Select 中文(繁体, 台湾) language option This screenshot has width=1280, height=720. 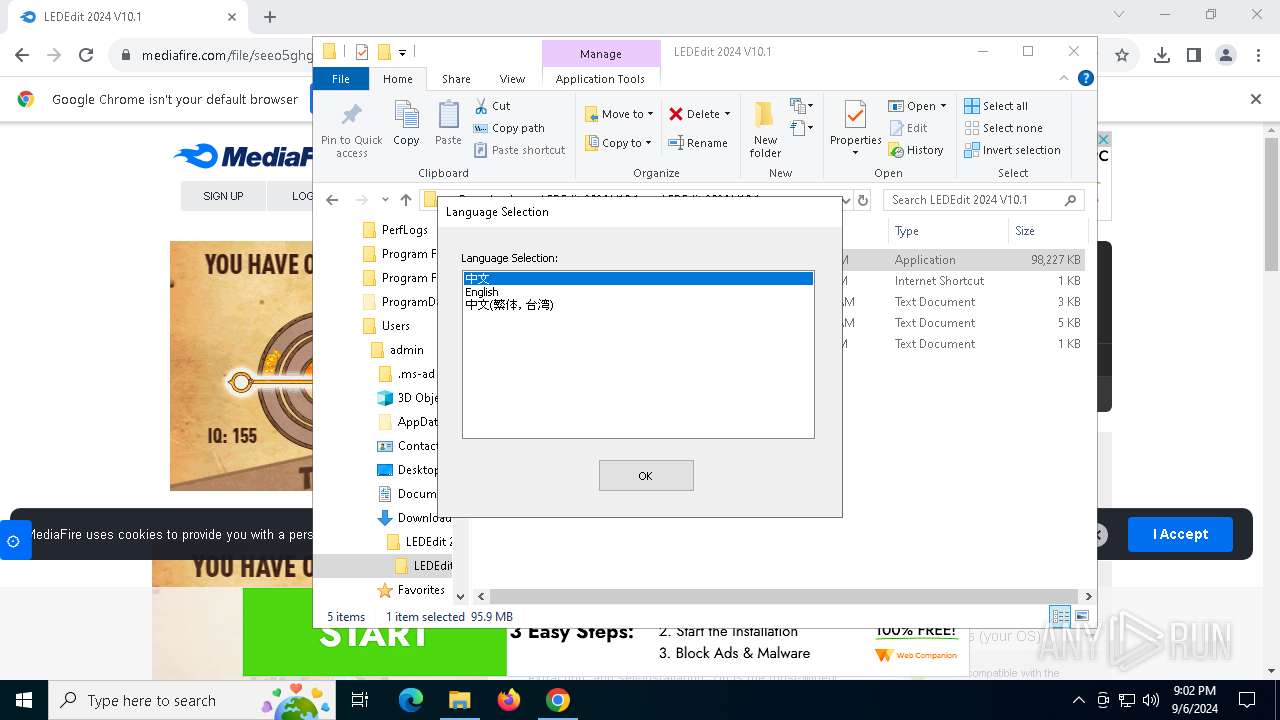638,305
